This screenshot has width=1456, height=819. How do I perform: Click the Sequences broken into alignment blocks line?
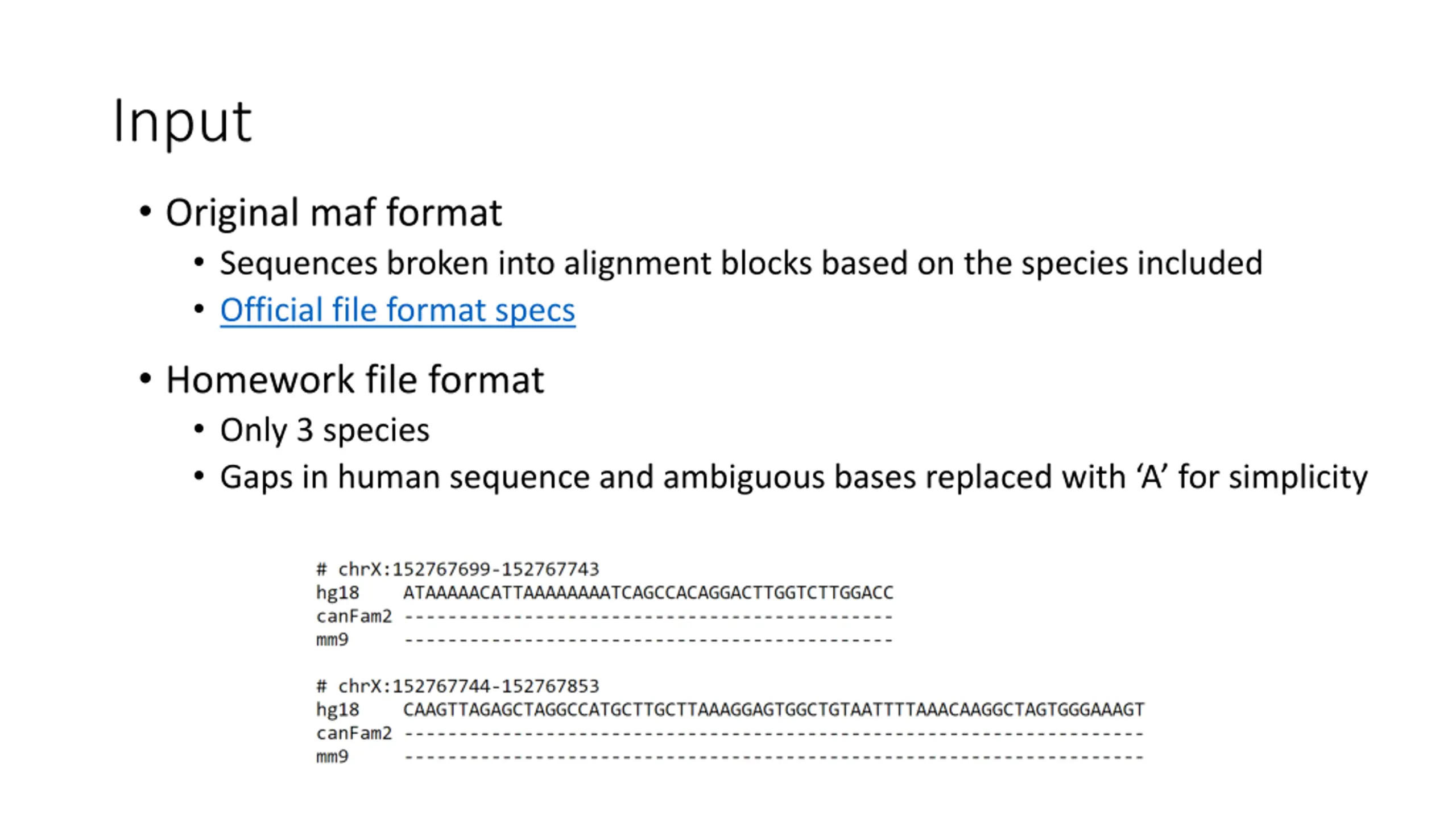[741, 263]
